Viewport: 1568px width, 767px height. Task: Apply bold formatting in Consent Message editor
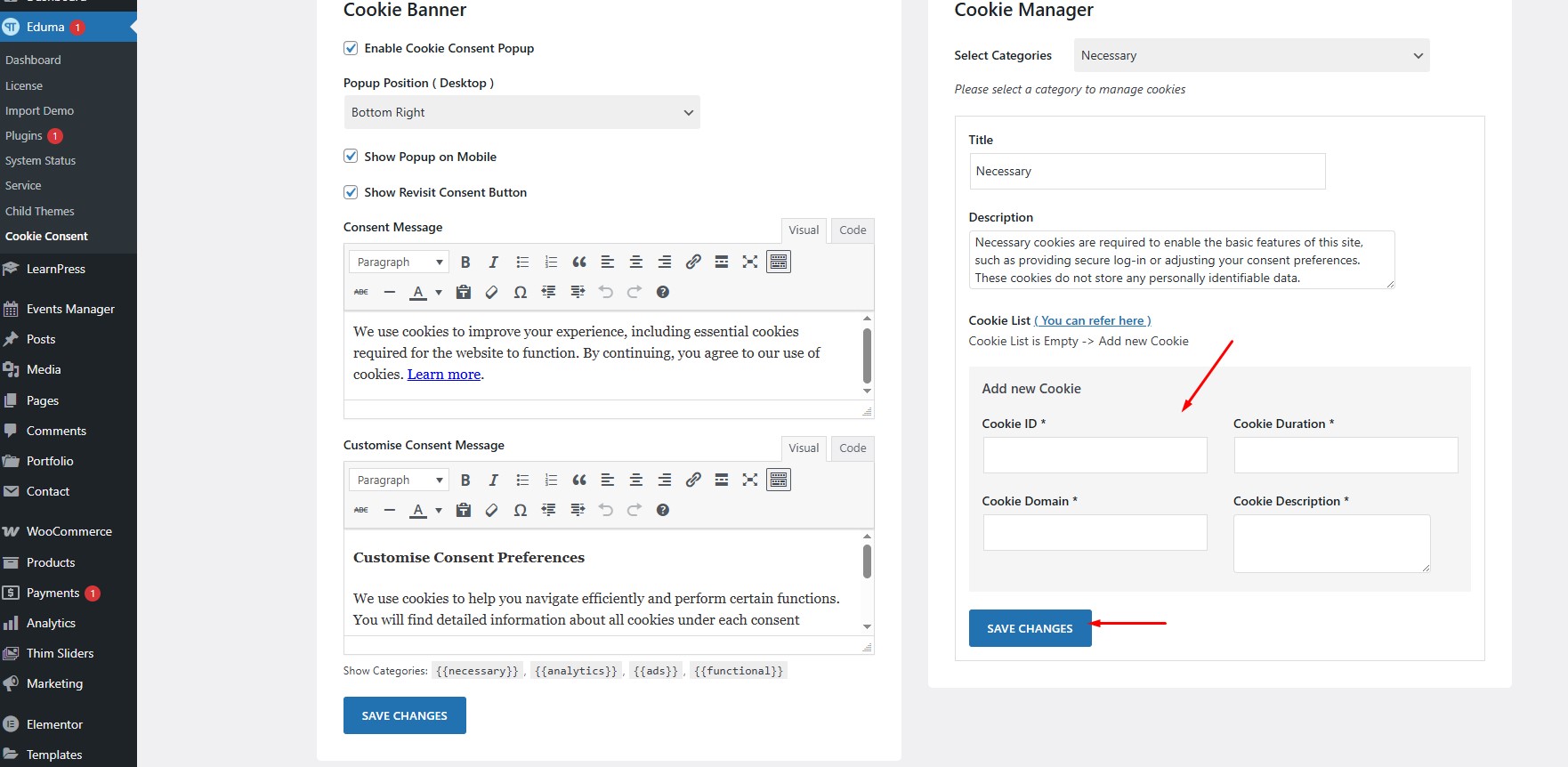click(465, 261)
